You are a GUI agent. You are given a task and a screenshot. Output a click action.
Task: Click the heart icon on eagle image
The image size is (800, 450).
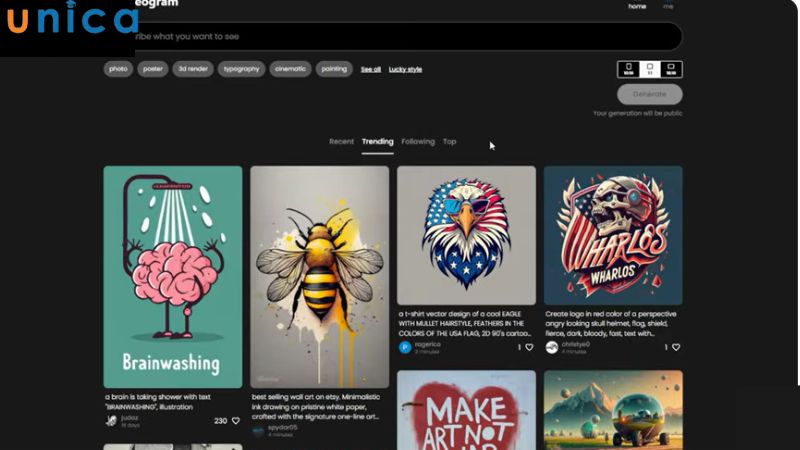click(x=529, y=347)
